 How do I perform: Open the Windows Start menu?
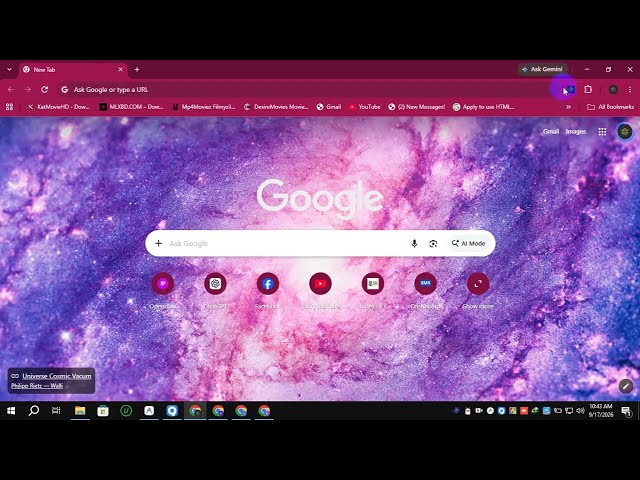coord(11,411)
